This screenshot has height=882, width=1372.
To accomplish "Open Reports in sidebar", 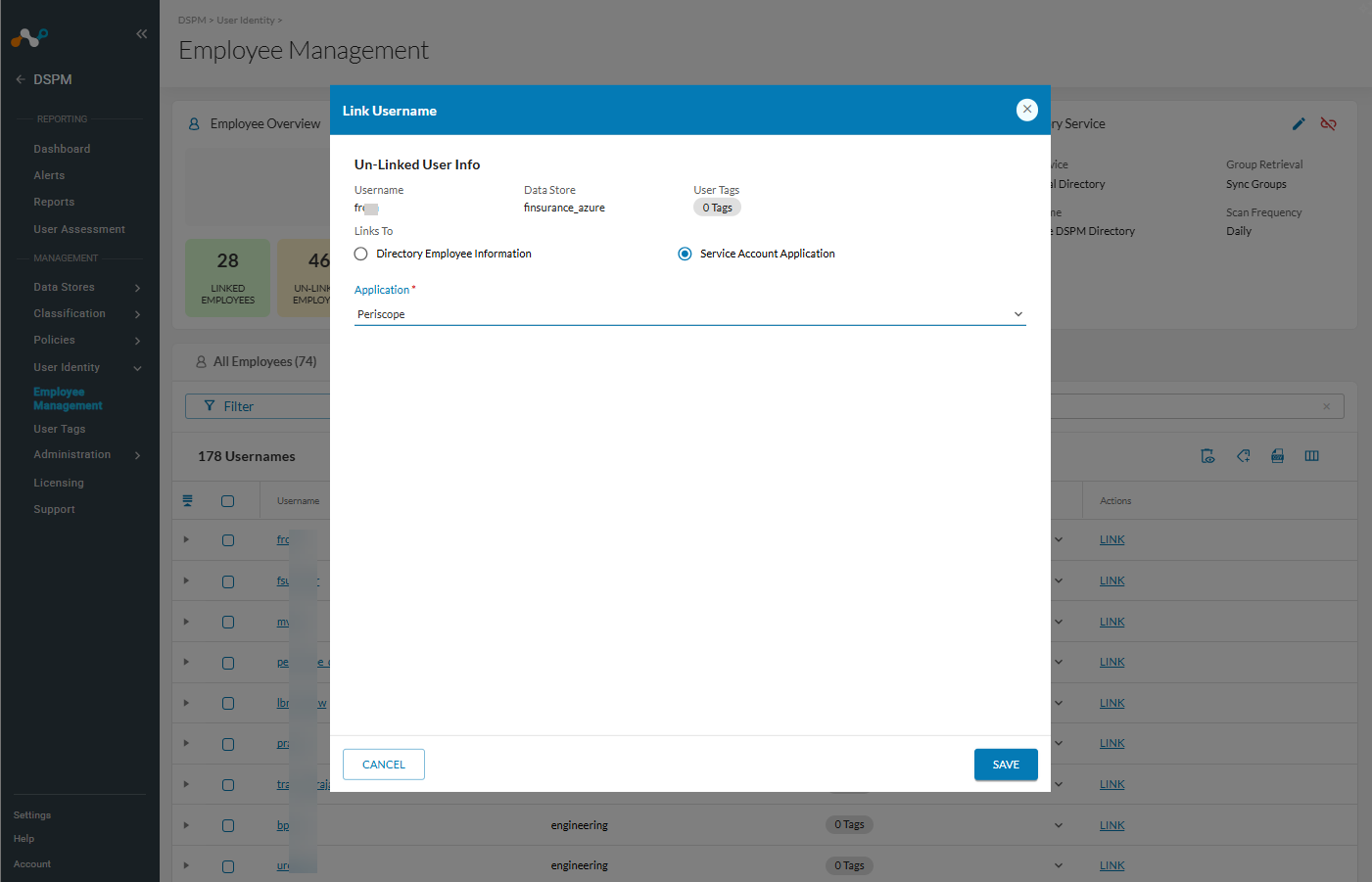I will [x=54, y=202].
